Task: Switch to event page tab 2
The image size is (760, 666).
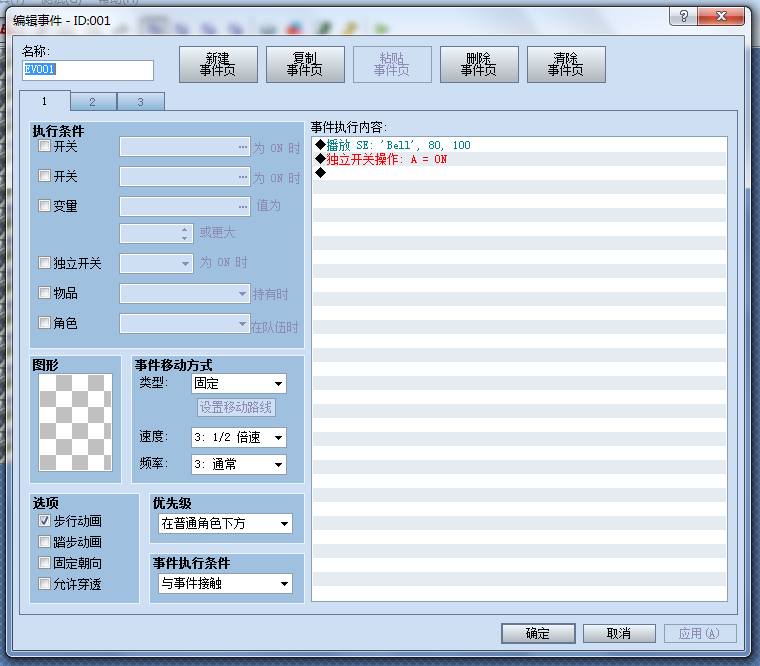Action: click(93, 102)
